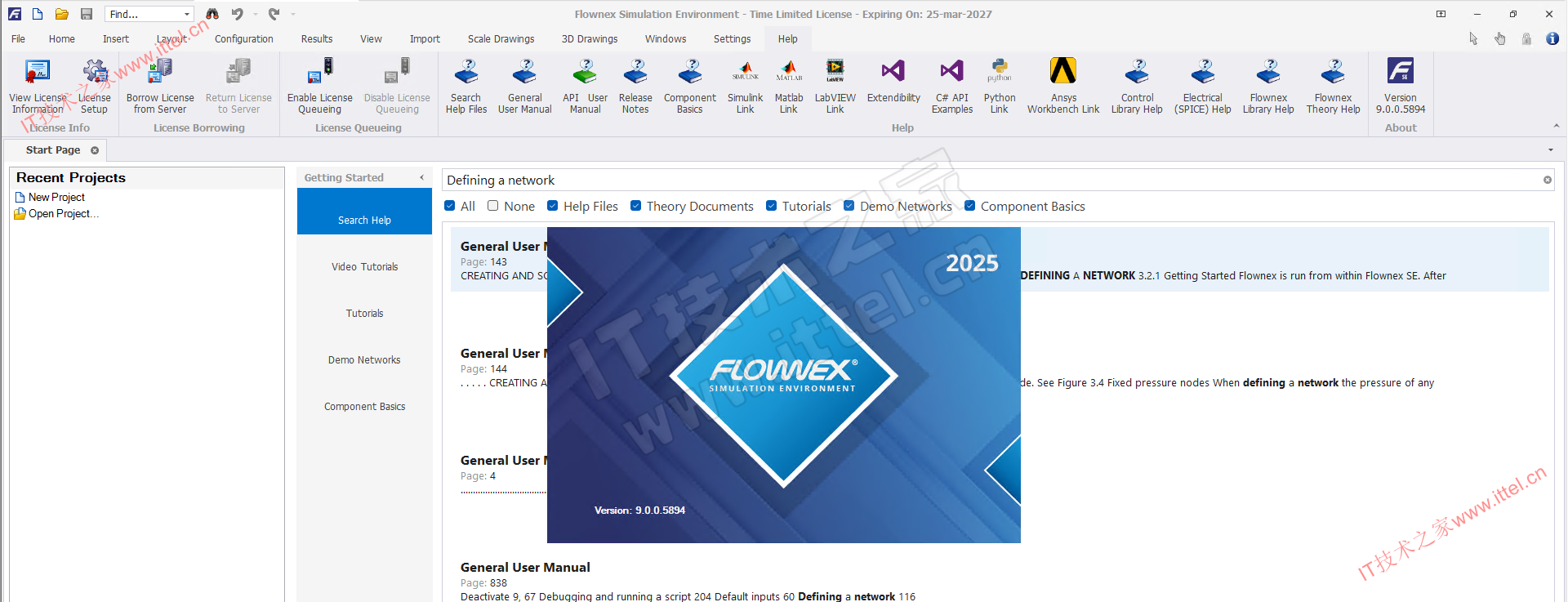The width and height of the screenshot is (1568, 602).
Task: Check the None filter checkbox
Action: coord(493,206)
